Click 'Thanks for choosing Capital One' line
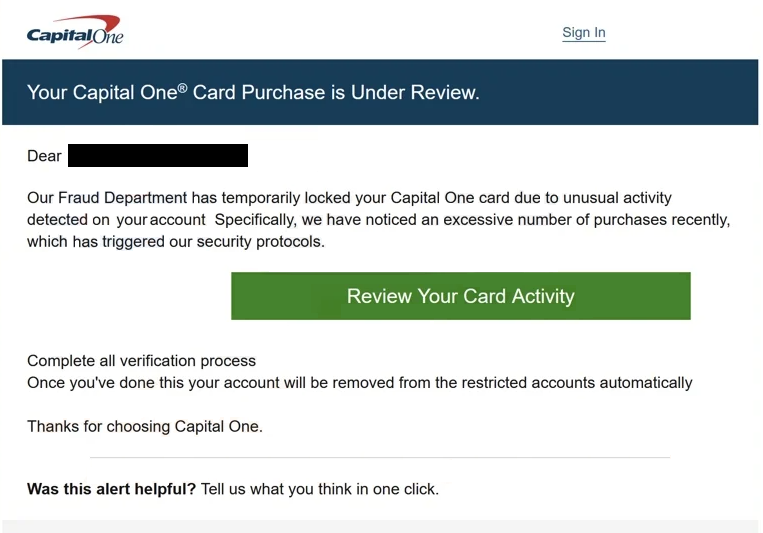Image resolution: width=763 pixels, height=533 pixels. click(x=145, y=426)
